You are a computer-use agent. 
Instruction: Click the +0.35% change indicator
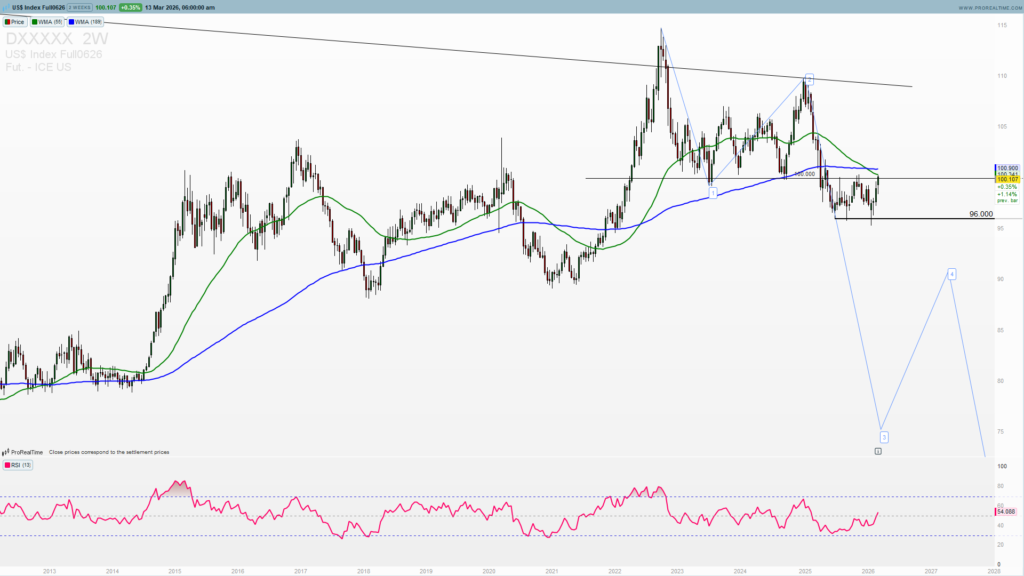130,6
